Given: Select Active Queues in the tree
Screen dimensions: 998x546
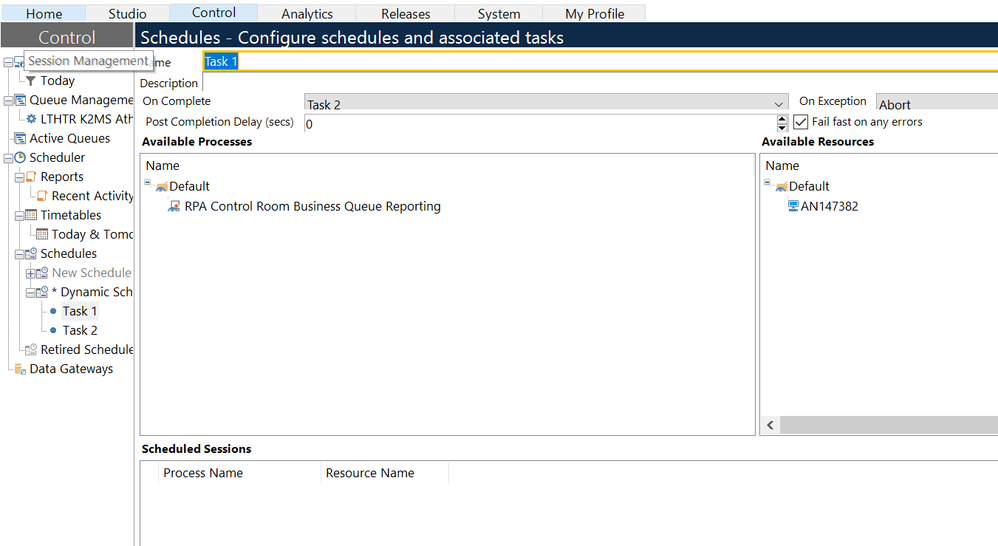Looking at the screenshot, I should pos(69,138).
